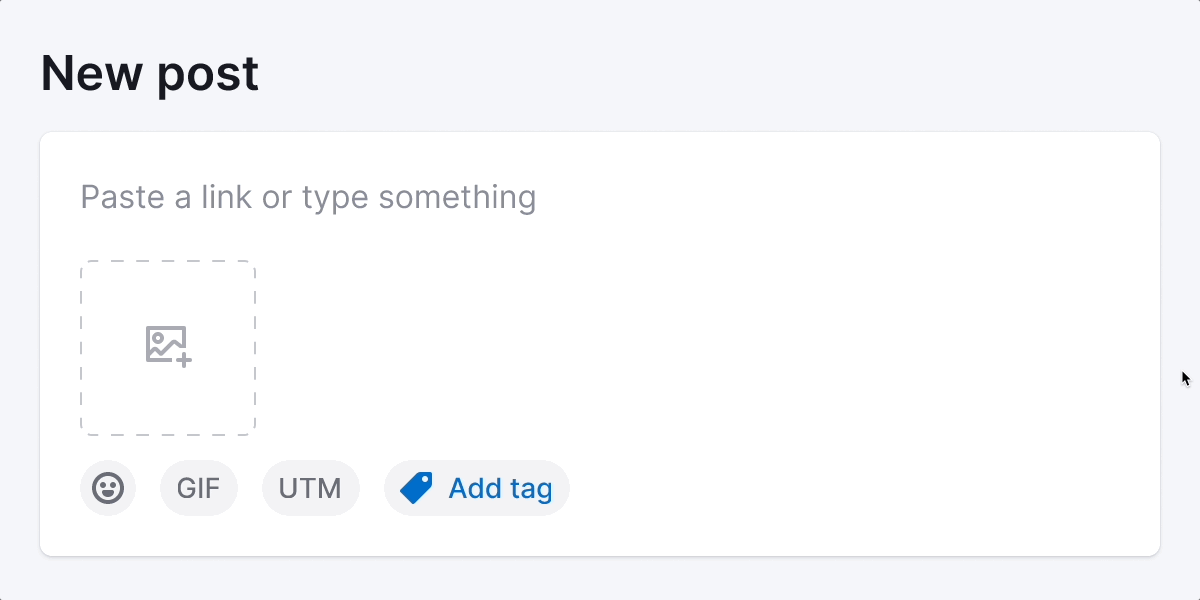Focus the "Paste a link or type something" field
This screenshot has height=600, width=1200.
(x=600, y=197)
